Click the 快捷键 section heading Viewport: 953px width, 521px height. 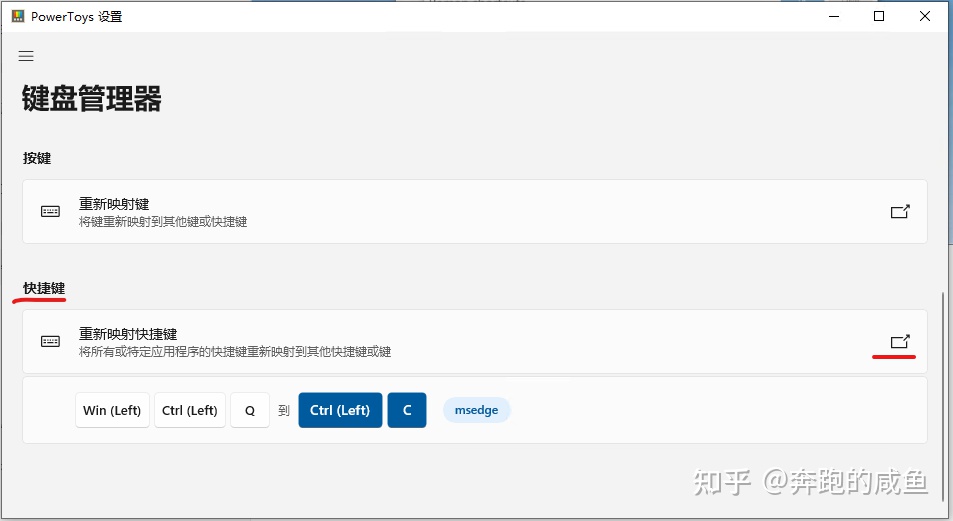[44, 288]
